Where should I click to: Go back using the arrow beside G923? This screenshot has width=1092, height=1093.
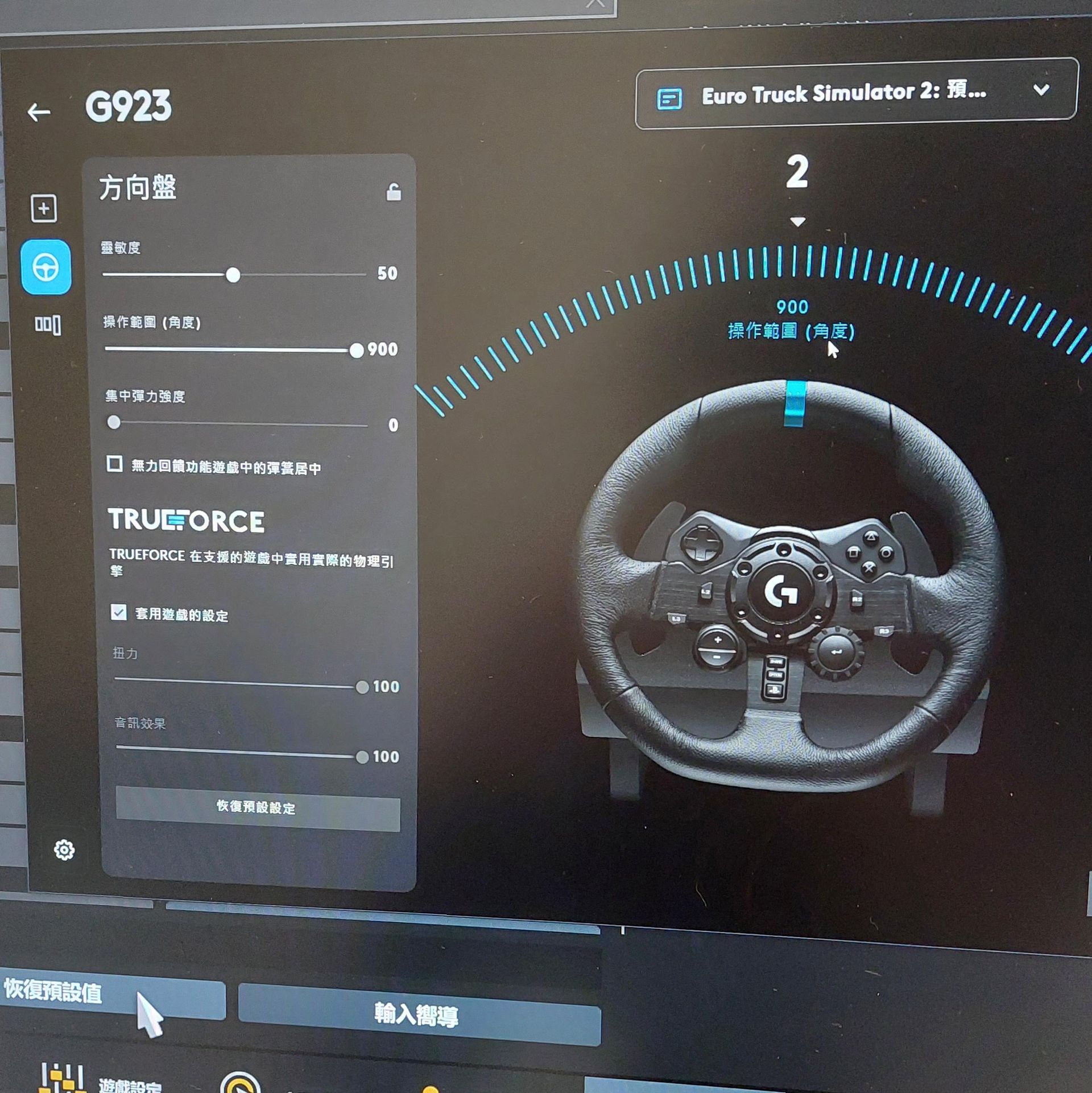coord(39,112)
